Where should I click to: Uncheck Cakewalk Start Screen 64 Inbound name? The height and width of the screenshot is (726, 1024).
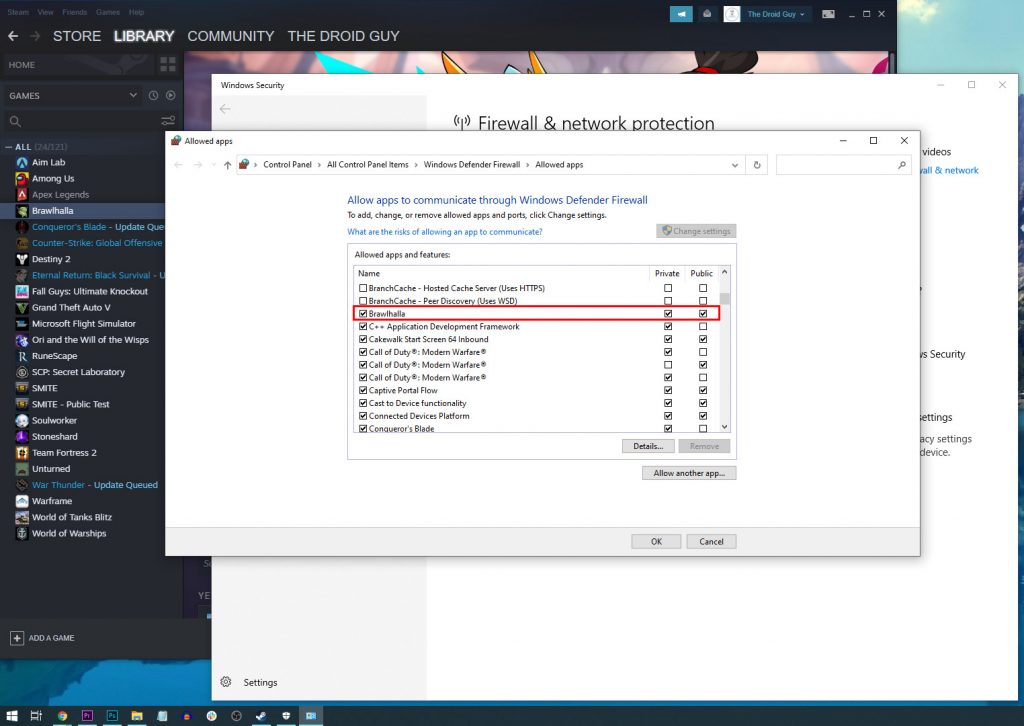pyautogui.click(x=363, y=339)
